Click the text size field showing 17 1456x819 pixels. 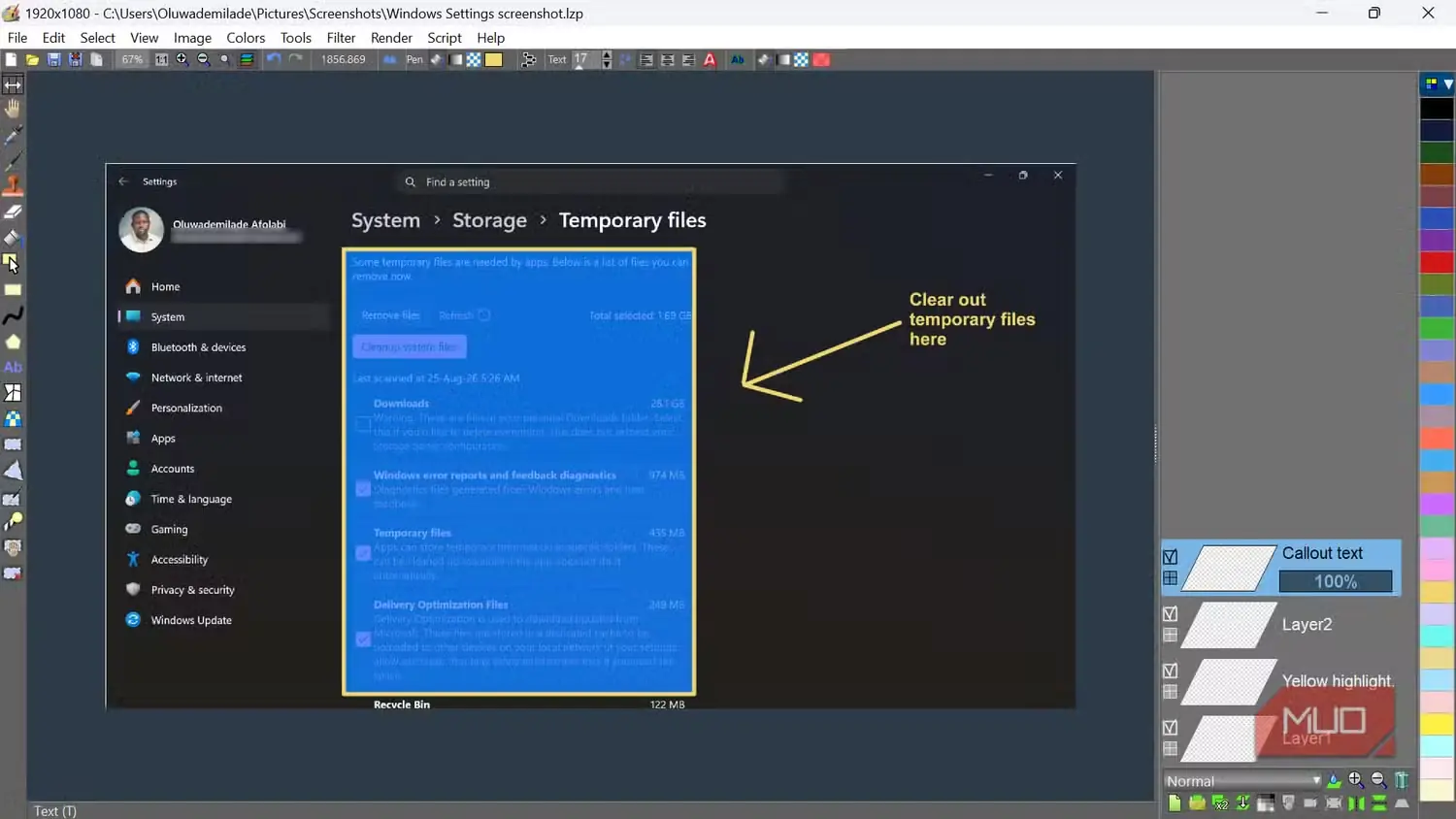coord(585,60)
